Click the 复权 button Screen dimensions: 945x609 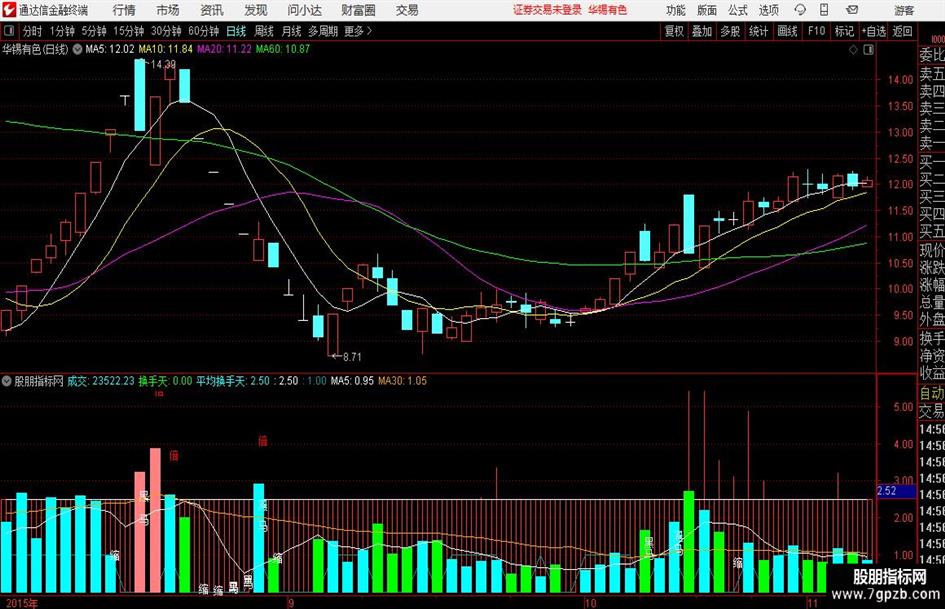674,31
